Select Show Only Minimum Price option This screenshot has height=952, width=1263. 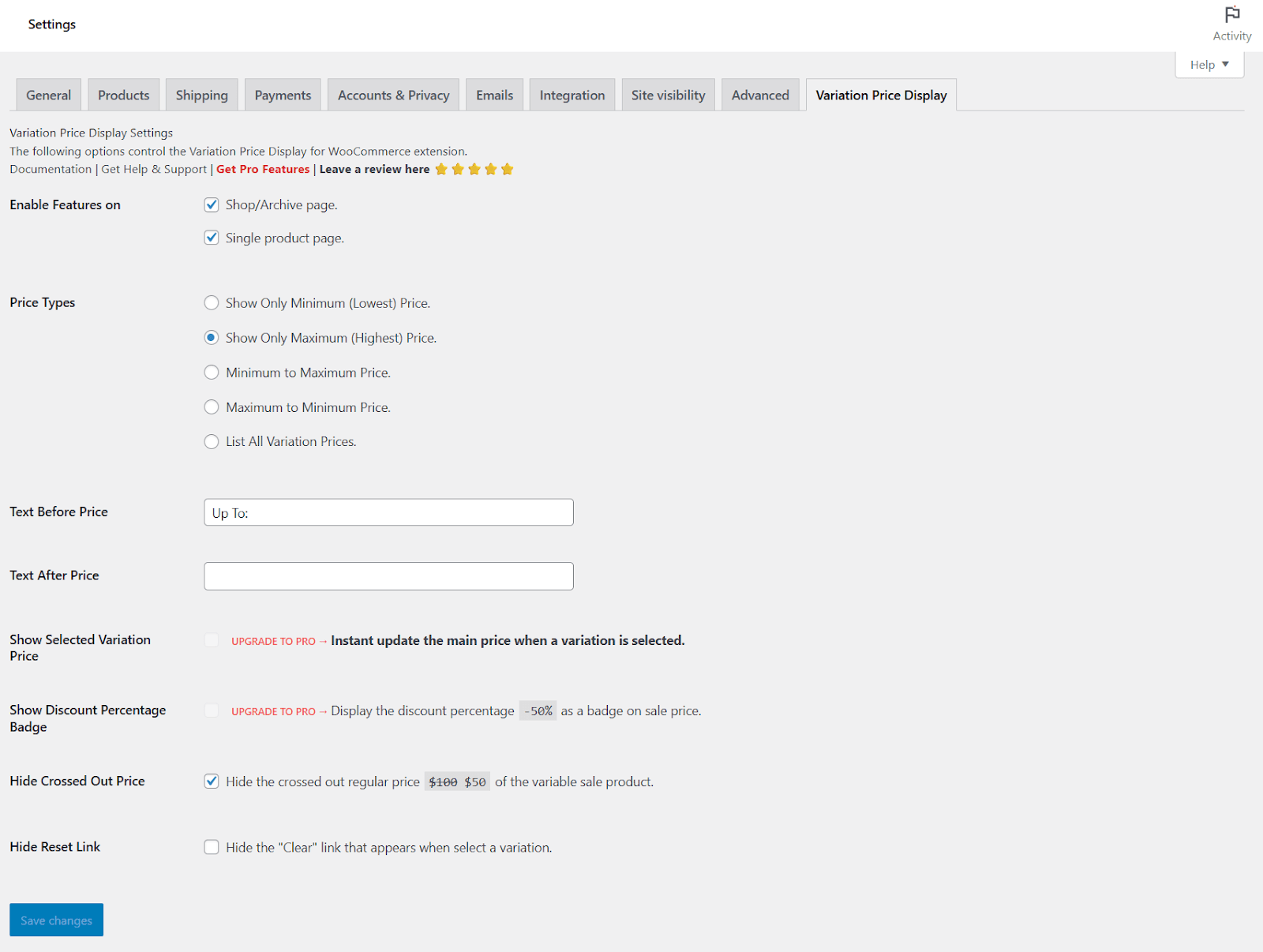tap(212, 303)
